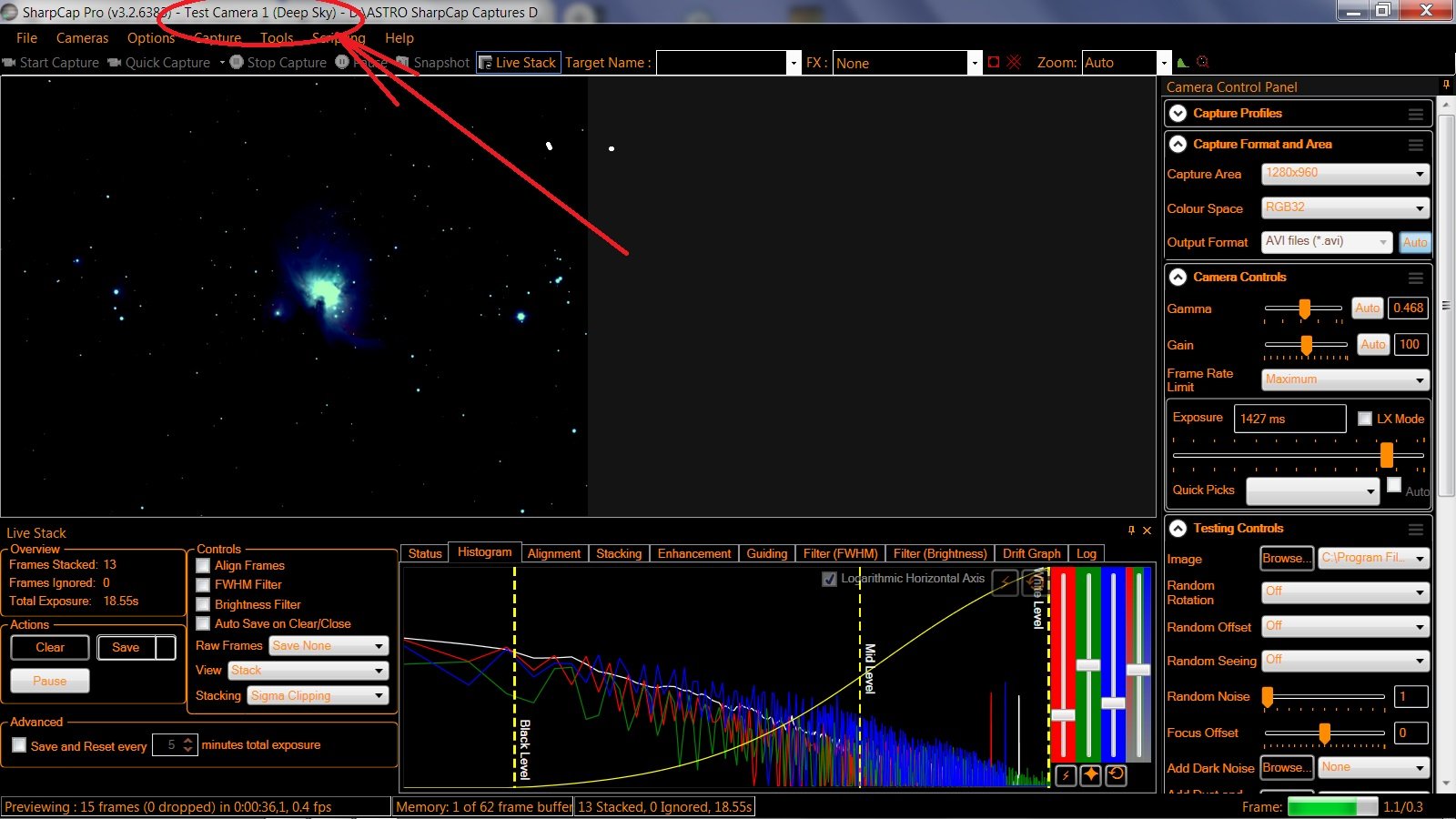Click the pin icon of Camera Control Panel
Viewport: 1456px width, 819px height.
(x=1445, y=85)
